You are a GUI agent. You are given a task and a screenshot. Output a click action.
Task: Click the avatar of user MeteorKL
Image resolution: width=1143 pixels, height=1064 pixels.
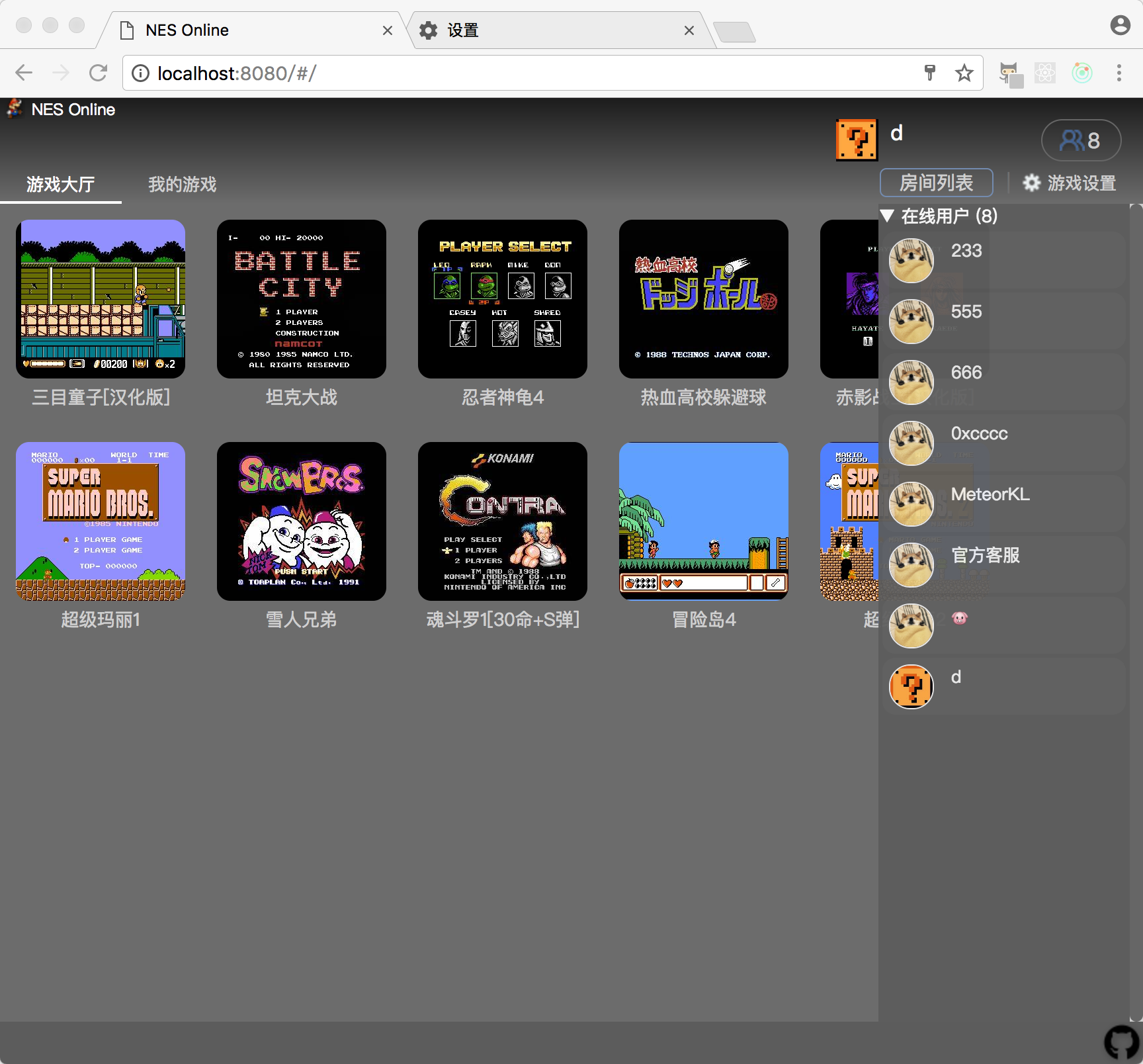click(911, 504)
